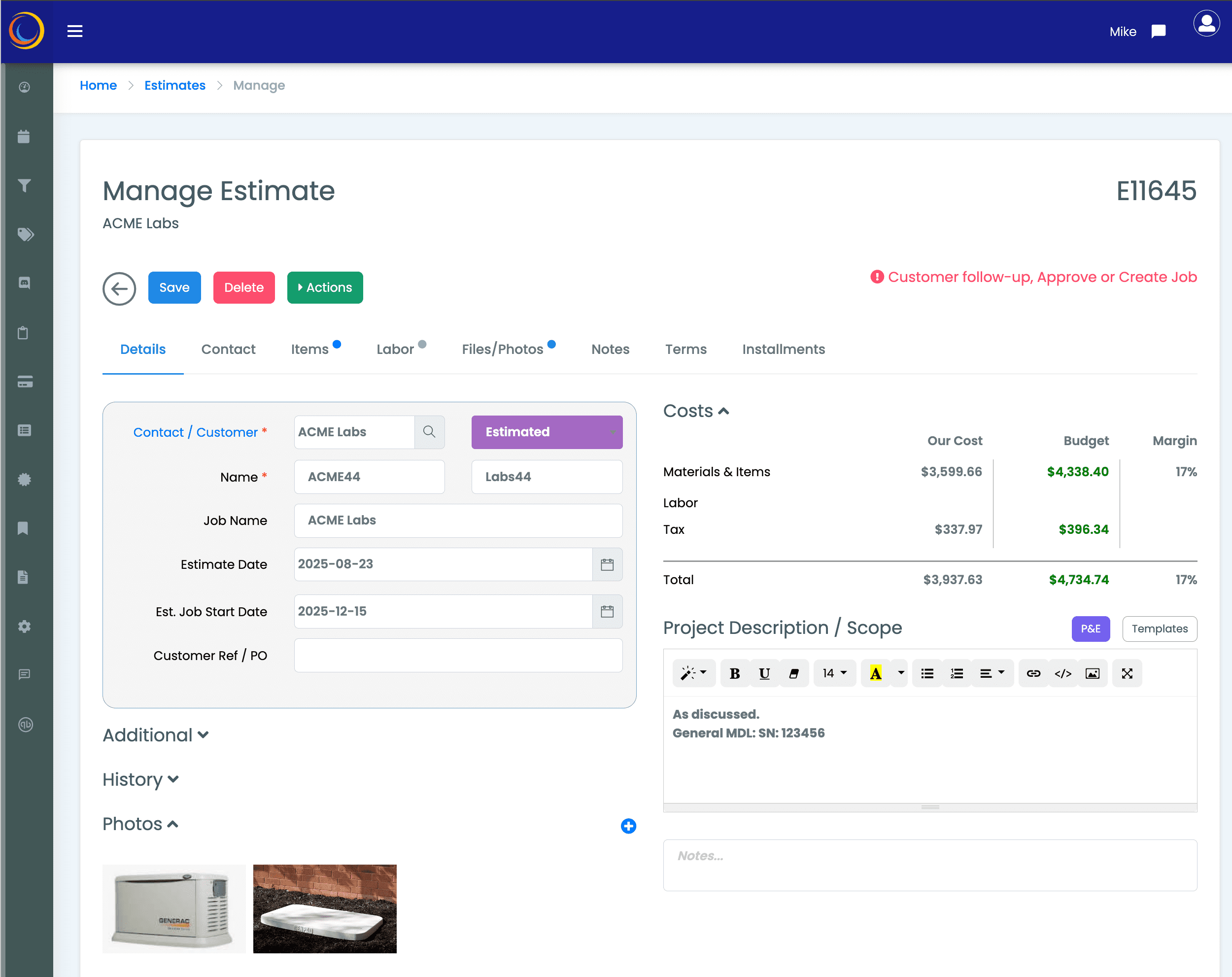Switch to the Items tab

click(309, 349)
